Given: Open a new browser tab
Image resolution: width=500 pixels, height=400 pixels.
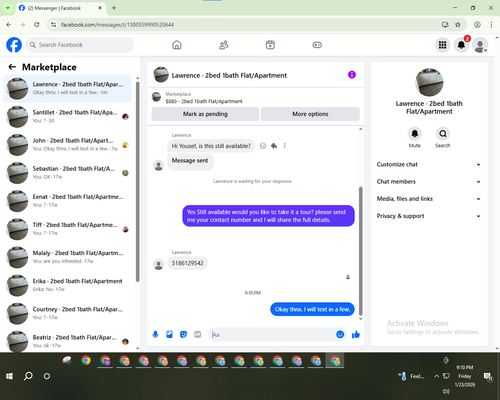Looking at the screenshot, I should 114,8.
